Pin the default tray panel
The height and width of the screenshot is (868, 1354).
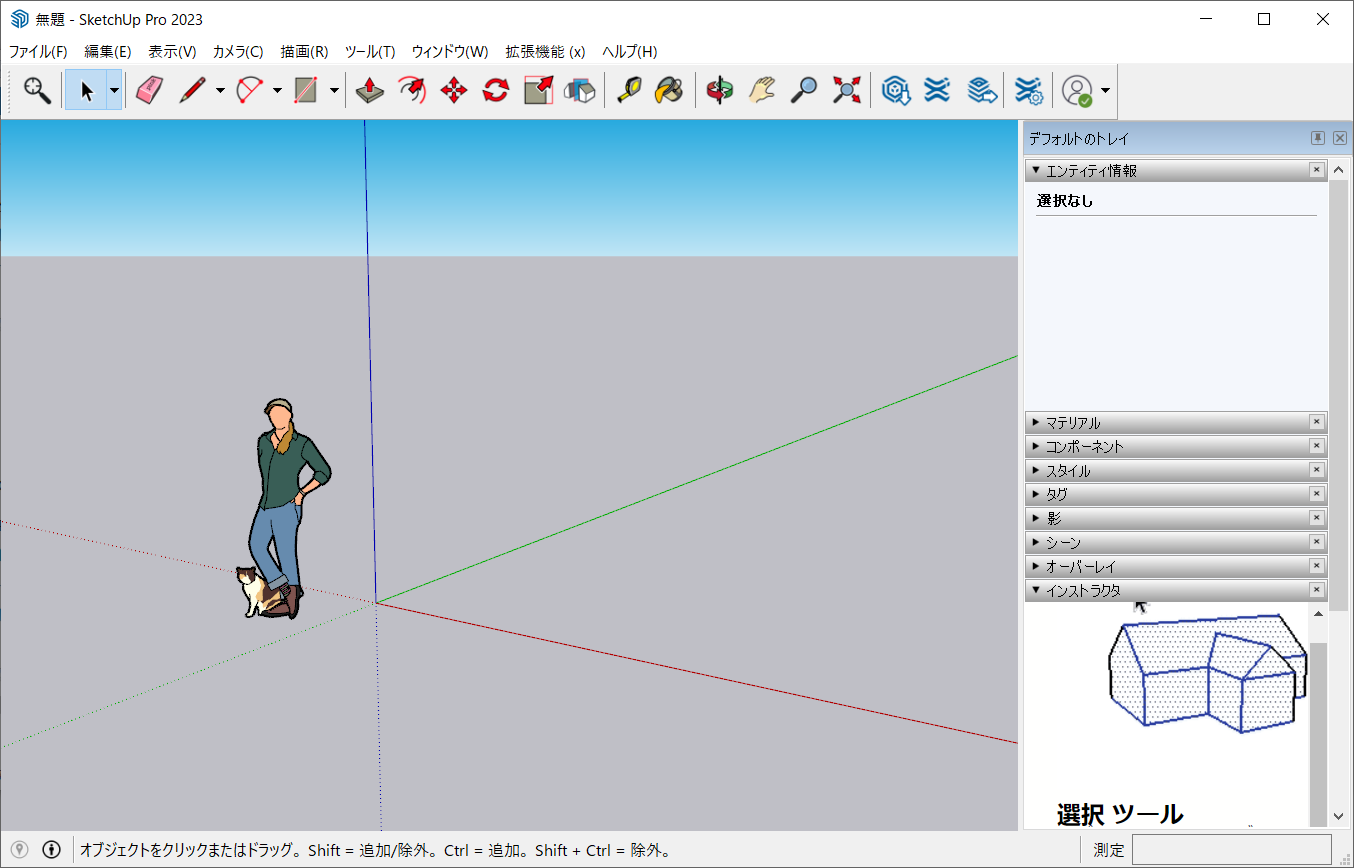pyautogui.click(x=1318, y=138)
